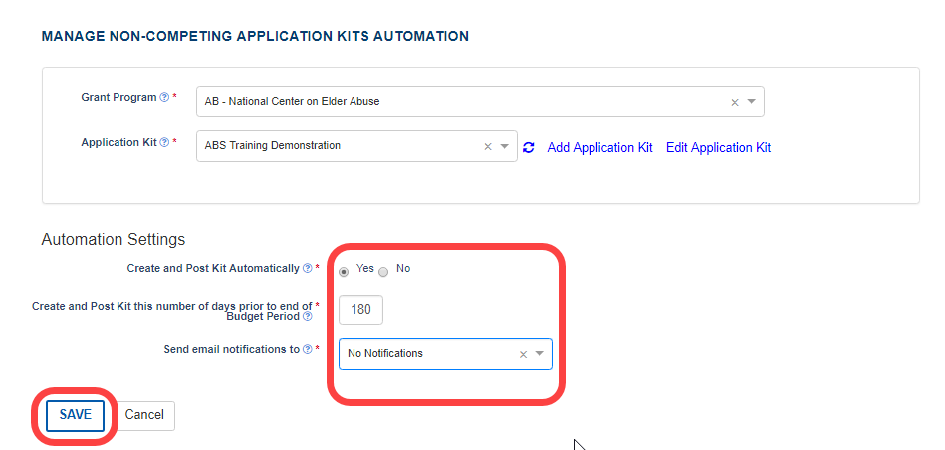Click help icon for Send email notifications
Viewport: 945px width, 450px height.
point(307,350)
